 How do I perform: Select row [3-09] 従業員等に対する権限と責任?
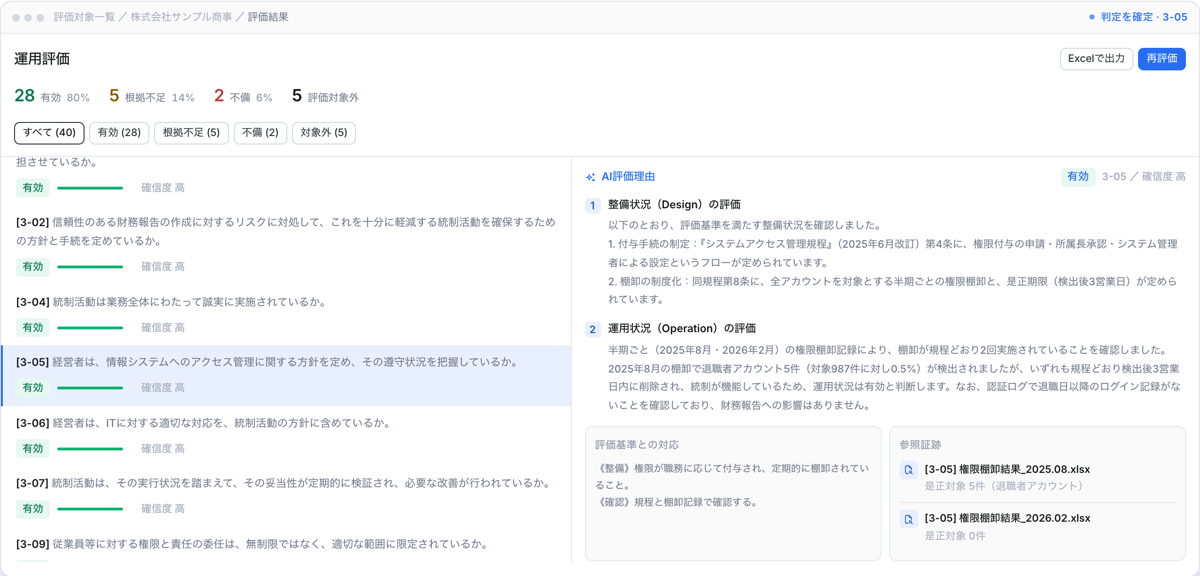(x=286, y=546)
